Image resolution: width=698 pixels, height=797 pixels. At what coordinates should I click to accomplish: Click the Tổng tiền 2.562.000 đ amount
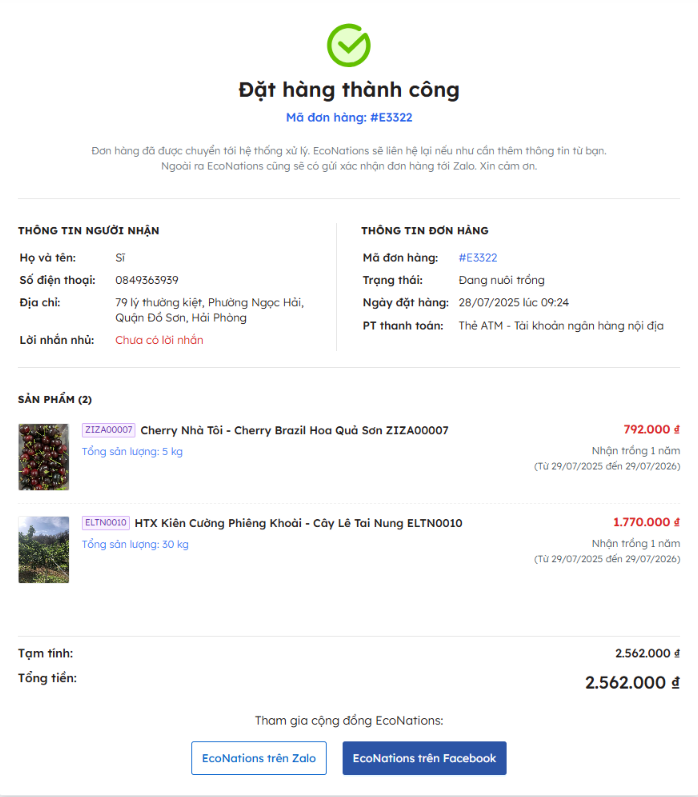(x=632, y=682)
